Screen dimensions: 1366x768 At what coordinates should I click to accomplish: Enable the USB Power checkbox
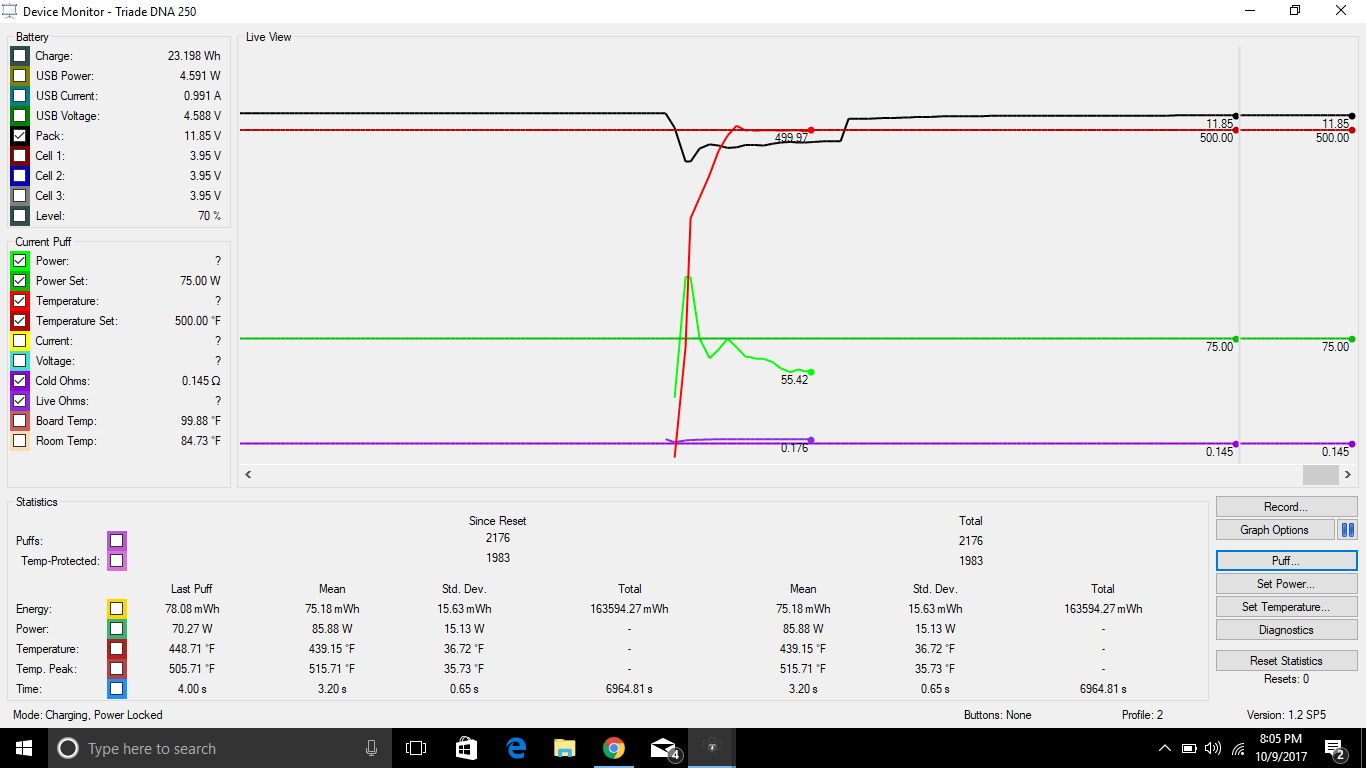pyautogui.click(x=20, y=76)
